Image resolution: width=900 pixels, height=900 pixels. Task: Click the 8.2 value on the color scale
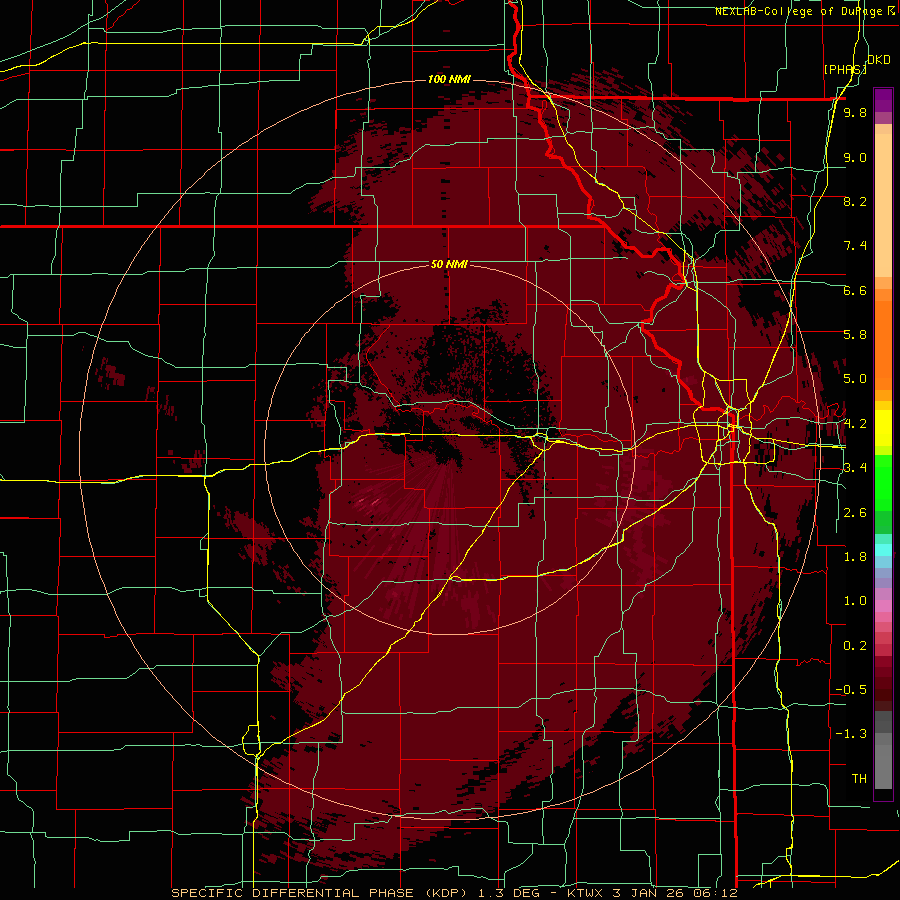click(855, 201)
